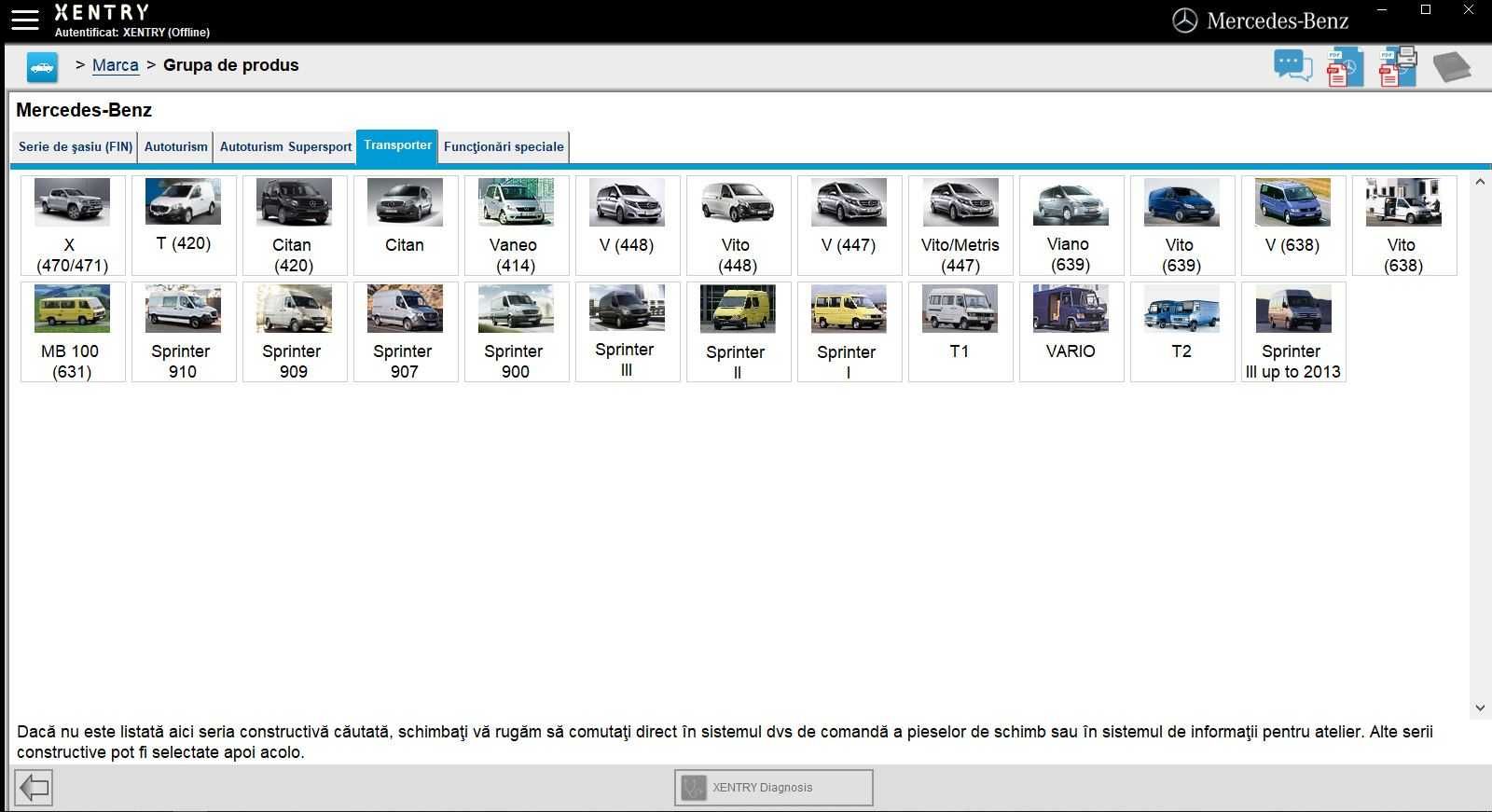The width and height of the screenshot is (1492, 812).
Task: Open the PDF print document icon
Action: point(1398,66)
